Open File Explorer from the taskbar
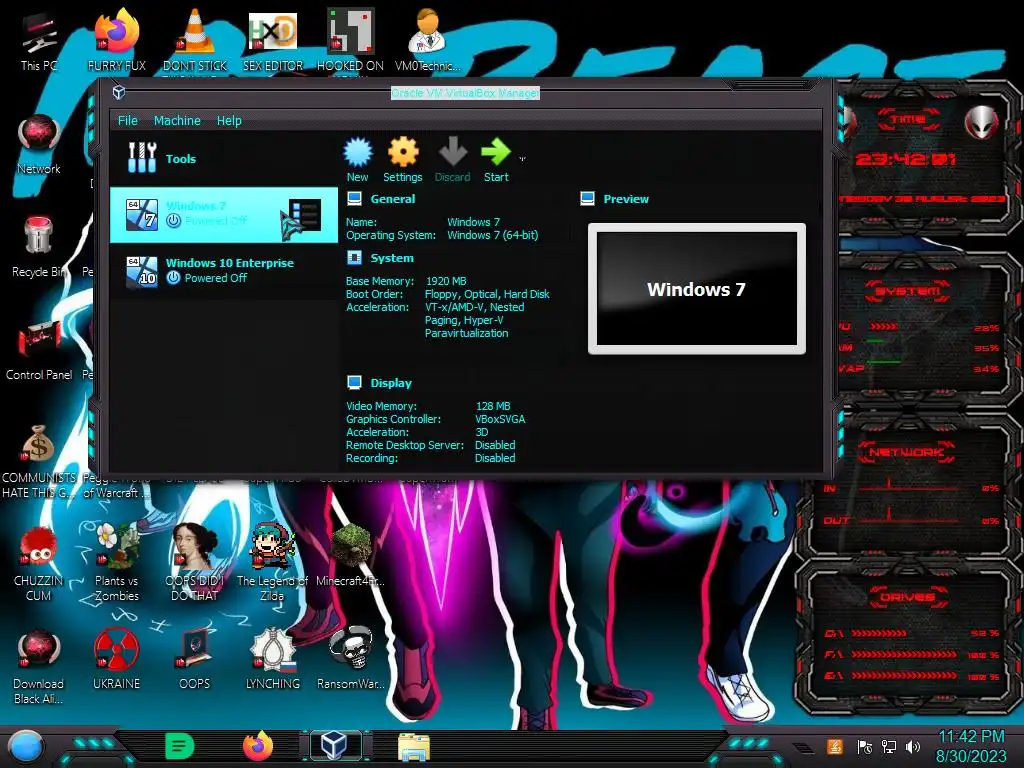The height and width of the screenshot is (768, 1024). (x=414, y=746)
